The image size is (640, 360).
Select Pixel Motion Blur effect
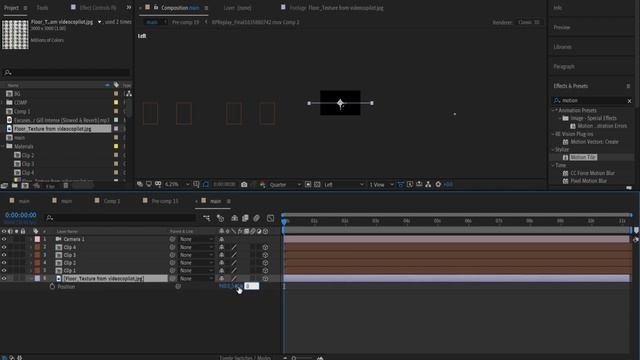[589, 181]
